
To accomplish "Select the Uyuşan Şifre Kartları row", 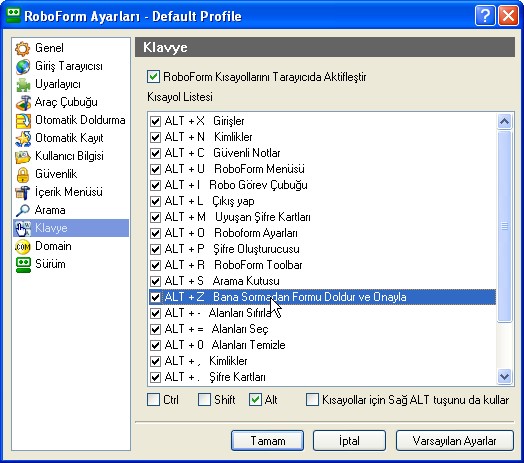I will 322,217.
